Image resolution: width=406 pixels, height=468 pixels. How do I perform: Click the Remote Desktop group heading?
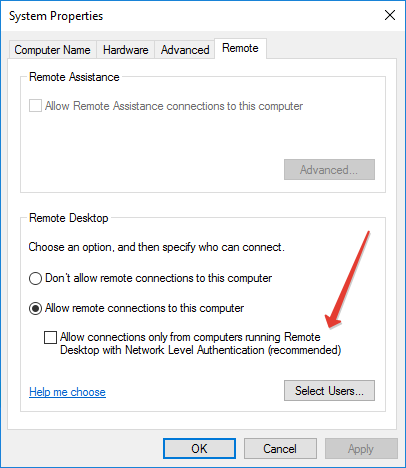[x=69, y=218]
